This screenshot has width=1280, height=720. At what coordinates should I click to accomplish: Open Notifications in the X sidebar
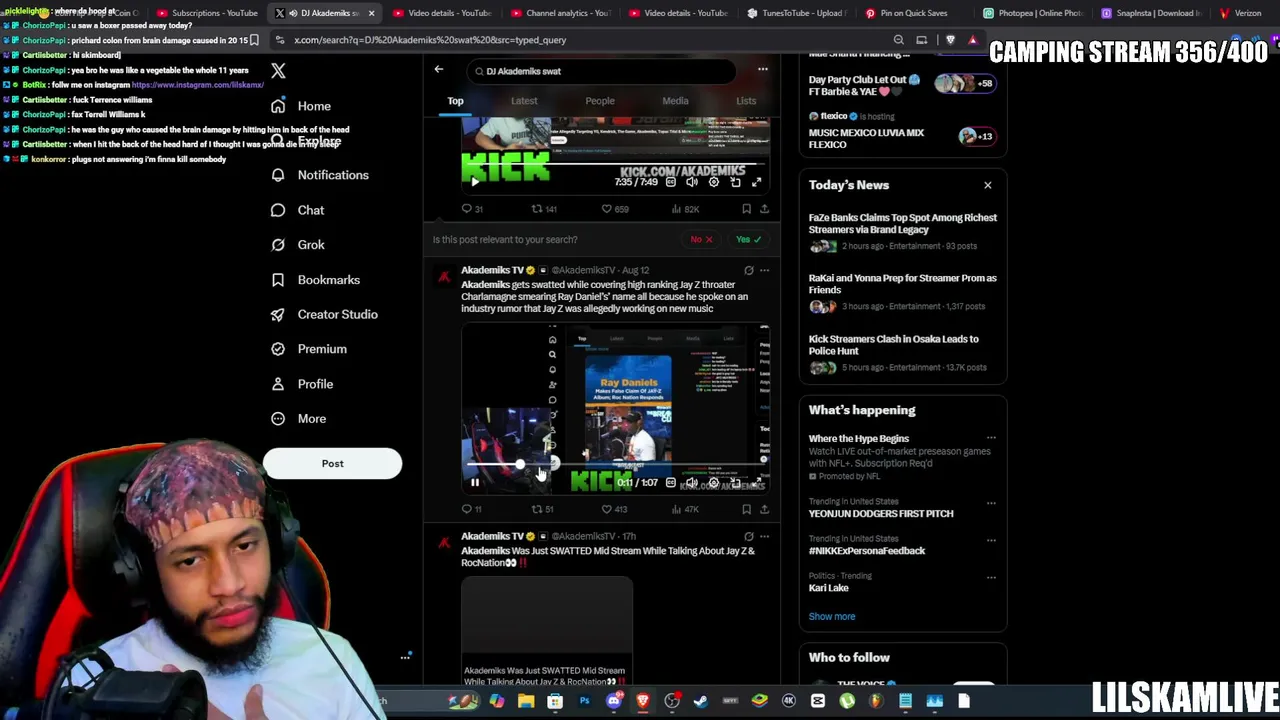320,175
